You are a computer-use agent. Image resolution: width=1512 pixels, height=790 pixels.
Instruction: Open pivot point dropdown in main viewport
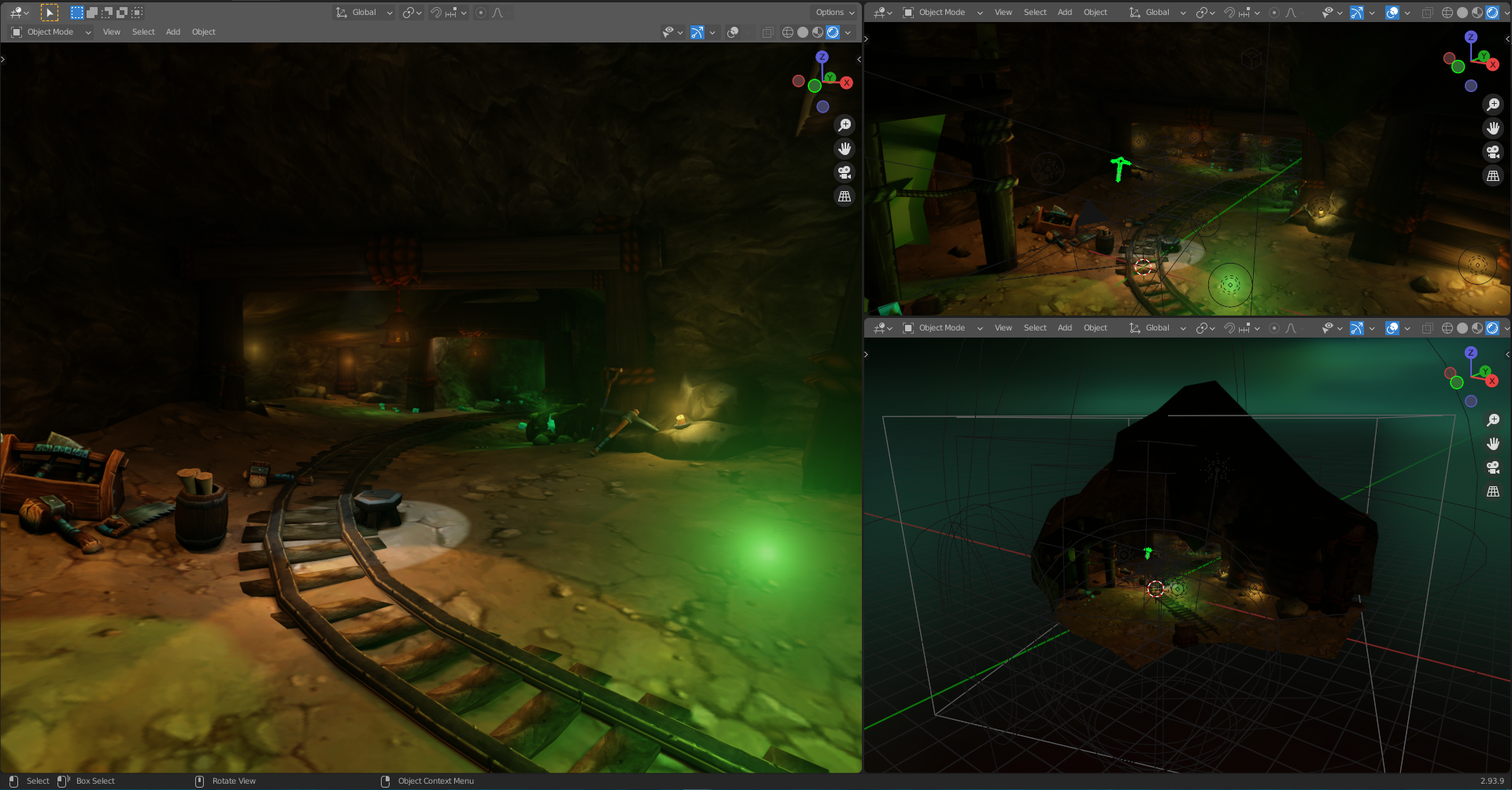412,13
